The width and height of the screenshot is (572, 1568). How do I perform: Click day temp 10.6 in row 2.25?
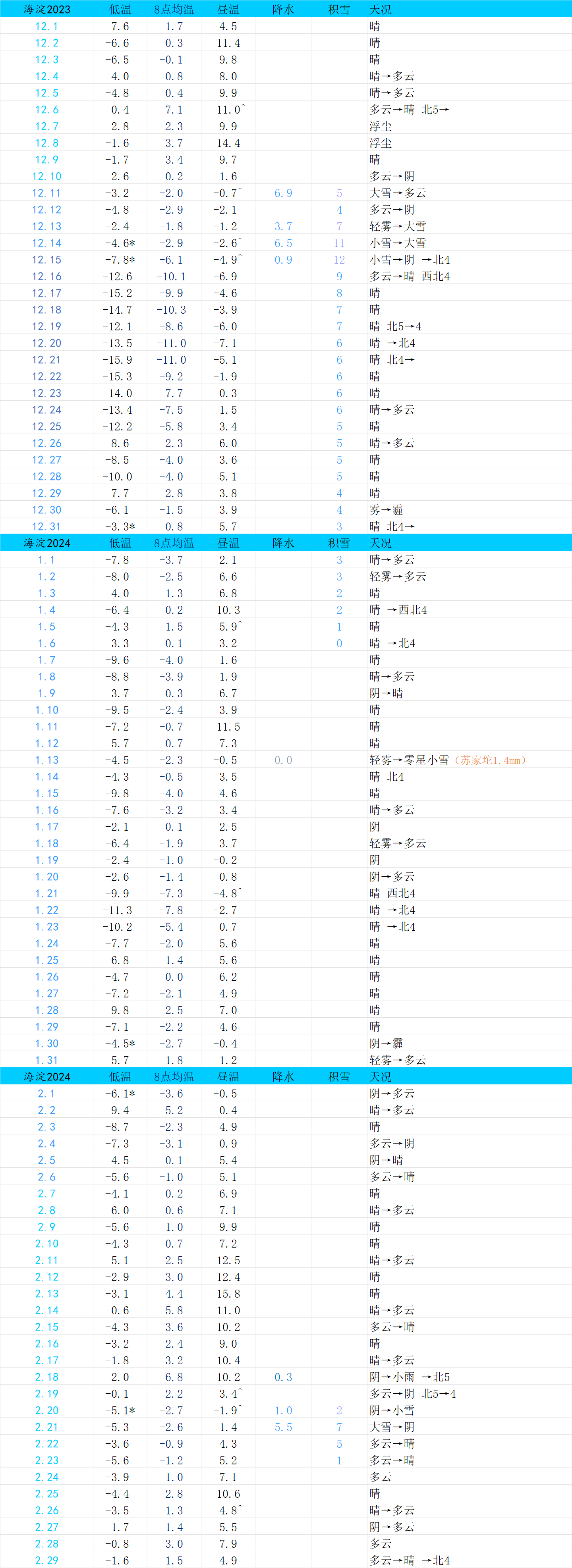pos(228,1494)
